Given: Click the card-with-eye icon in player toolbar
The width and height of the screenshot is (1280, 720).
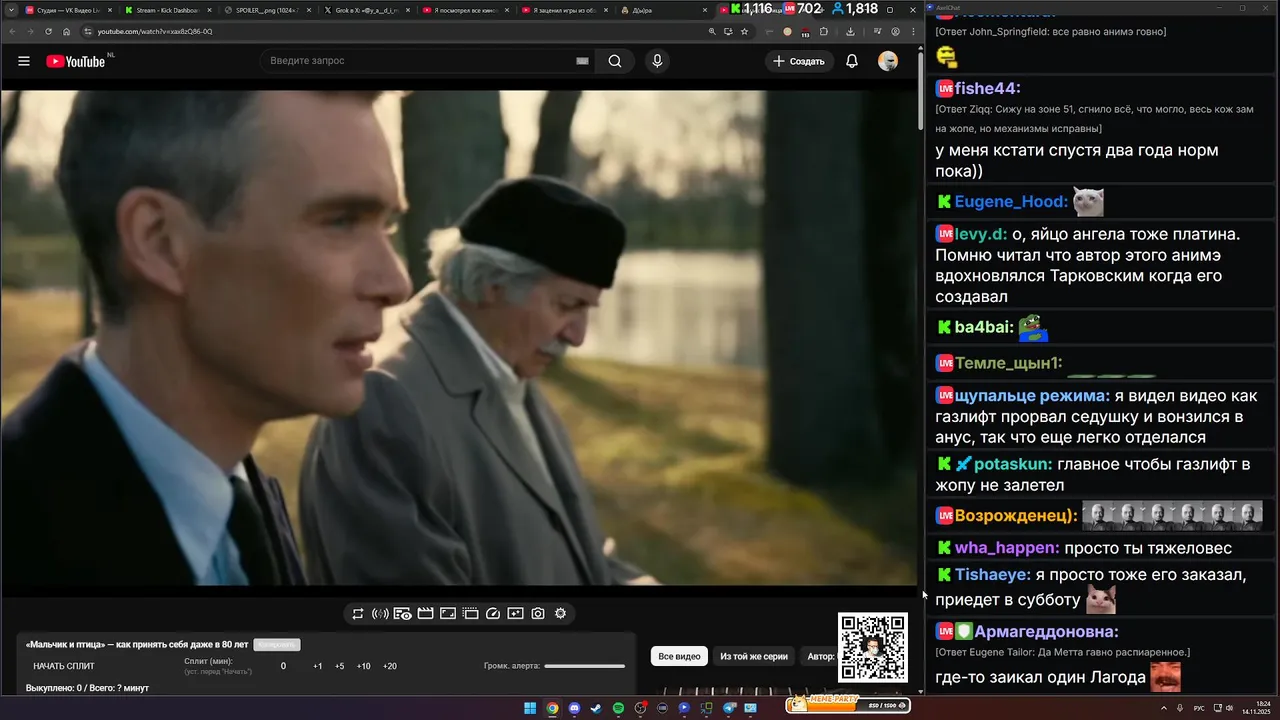Looking at the screenshot, I should 402,614.
